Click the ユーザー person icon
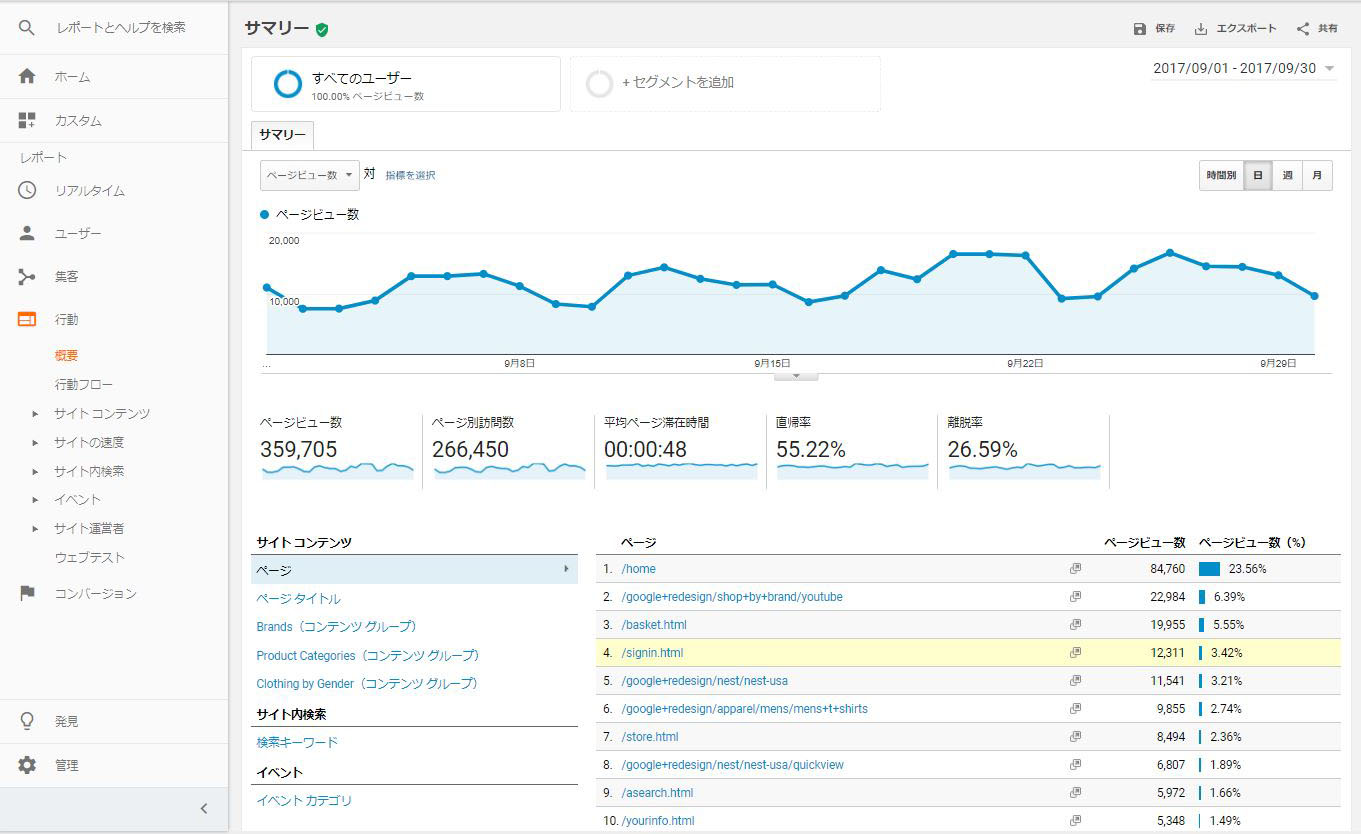The image size is (1361, 834). click(x=27, y=233)
